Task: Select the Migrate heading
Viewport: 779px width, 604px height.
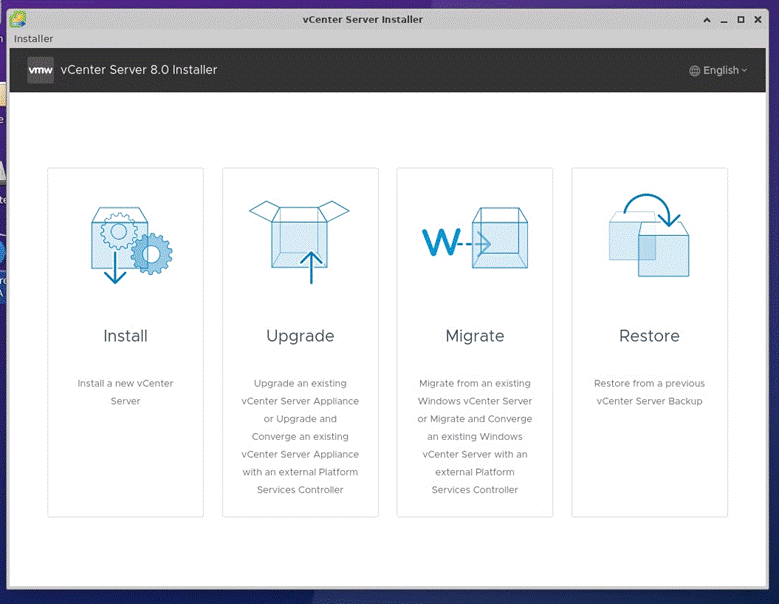Action: pyautogui.click(x=475, y=336)
